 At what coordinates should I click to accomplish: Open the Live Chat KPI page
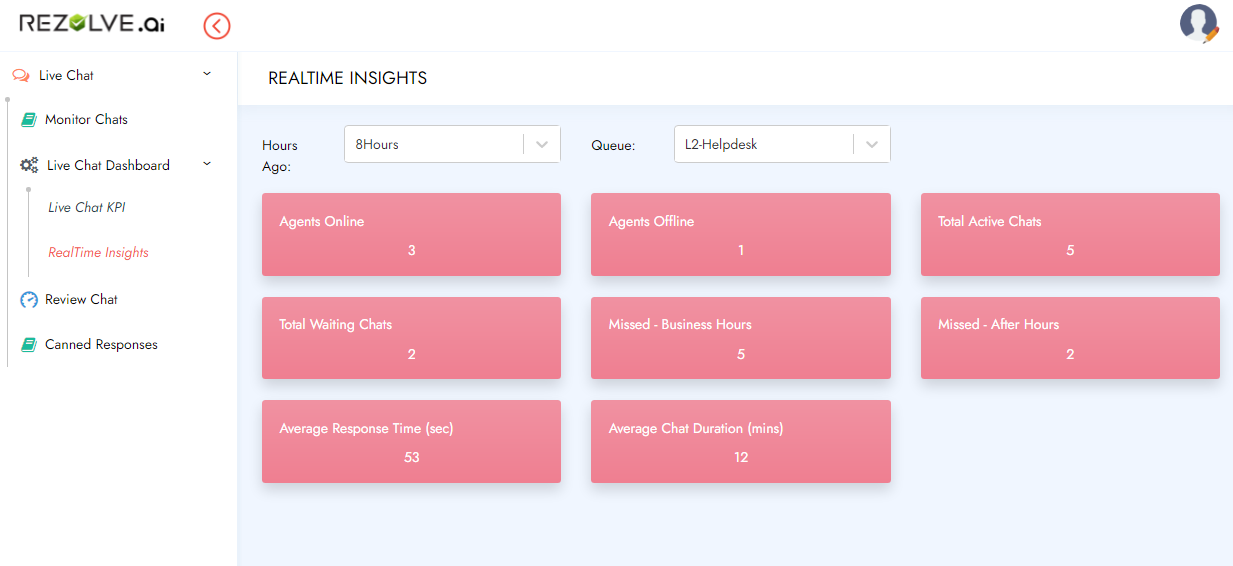click(87, 208)
